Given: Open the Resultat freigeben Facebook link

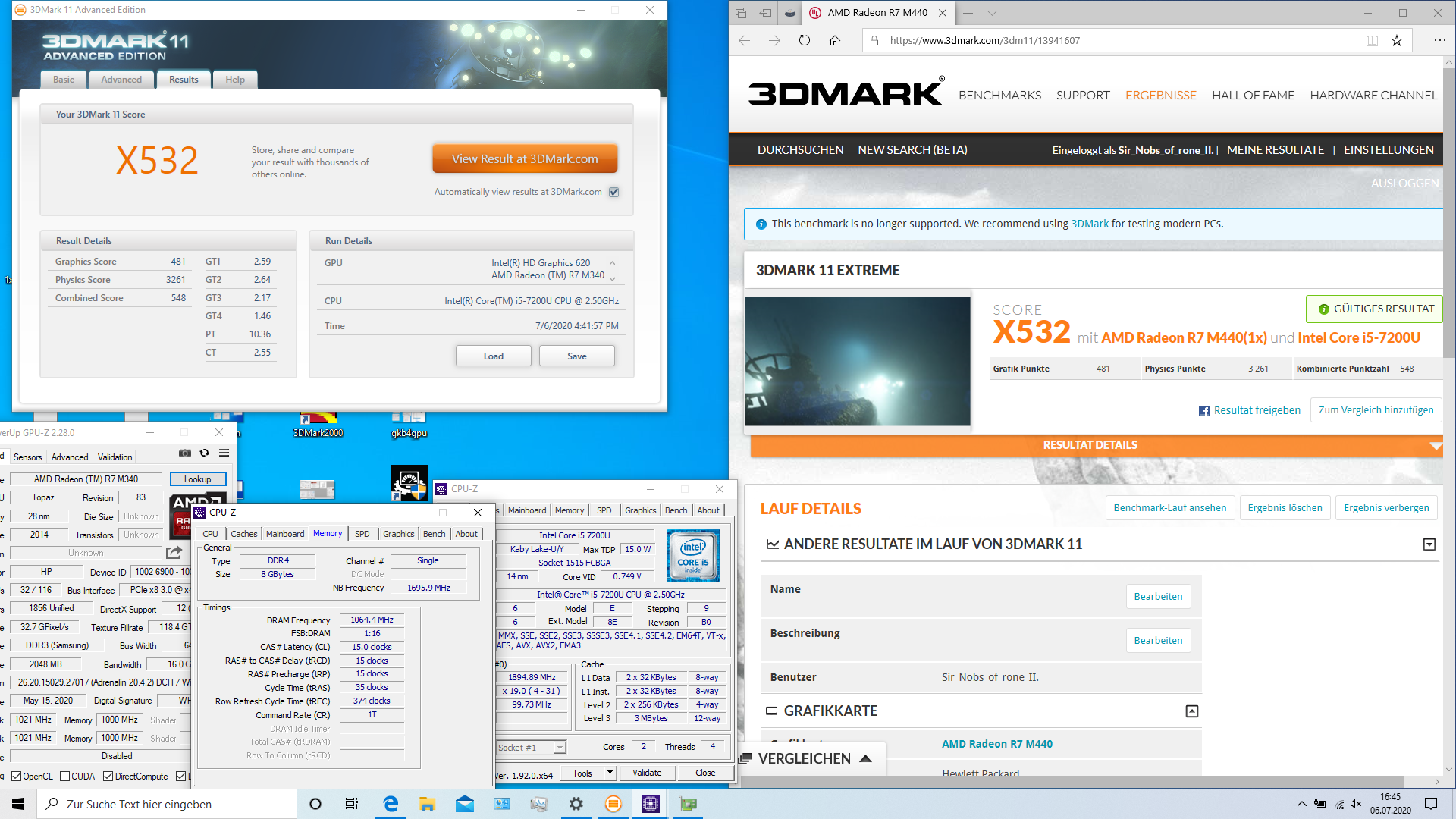Looking at the screenshot, I should (1249, 410).
